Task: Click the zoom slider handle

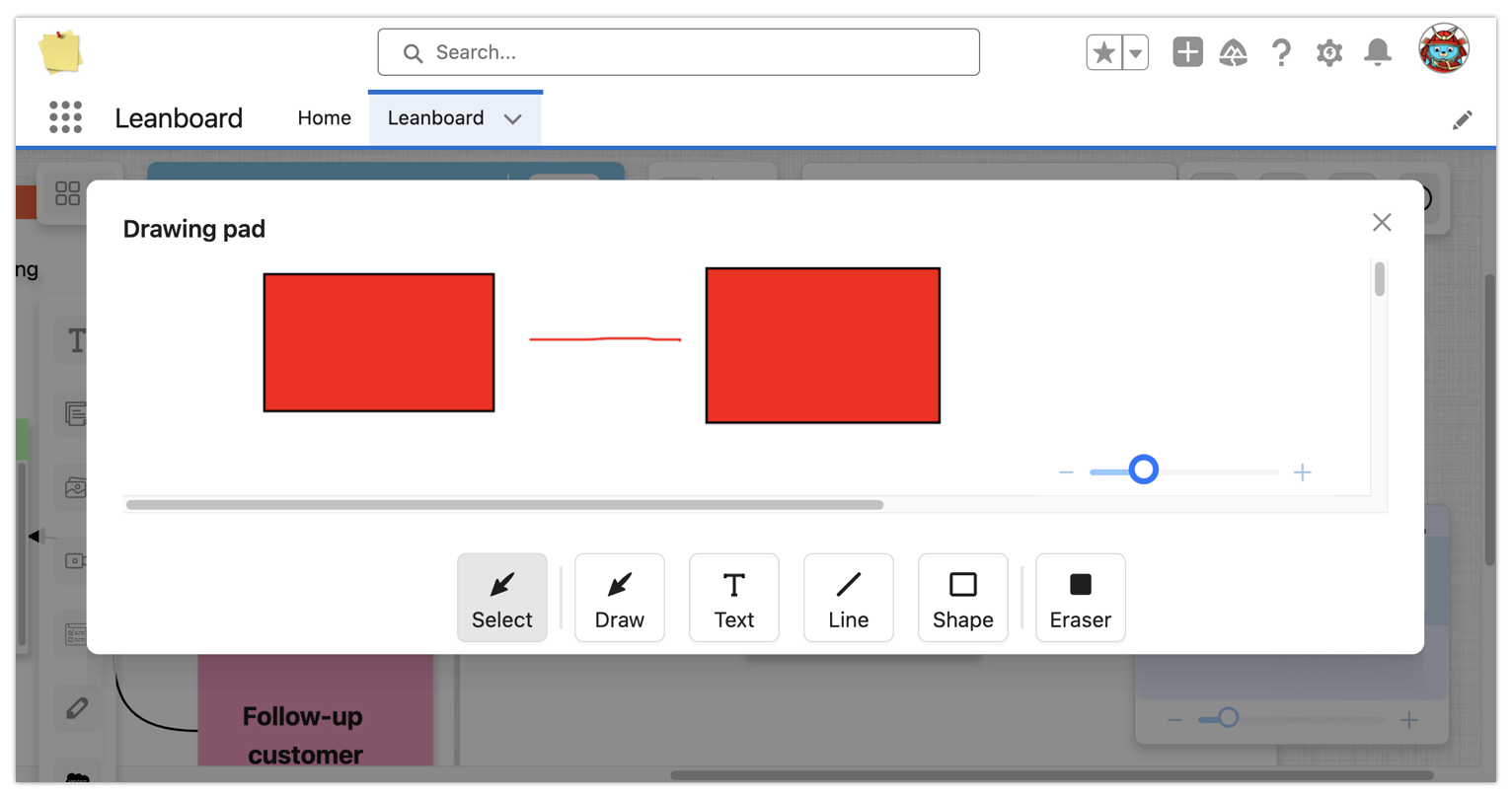Action: coord(1143,470)
